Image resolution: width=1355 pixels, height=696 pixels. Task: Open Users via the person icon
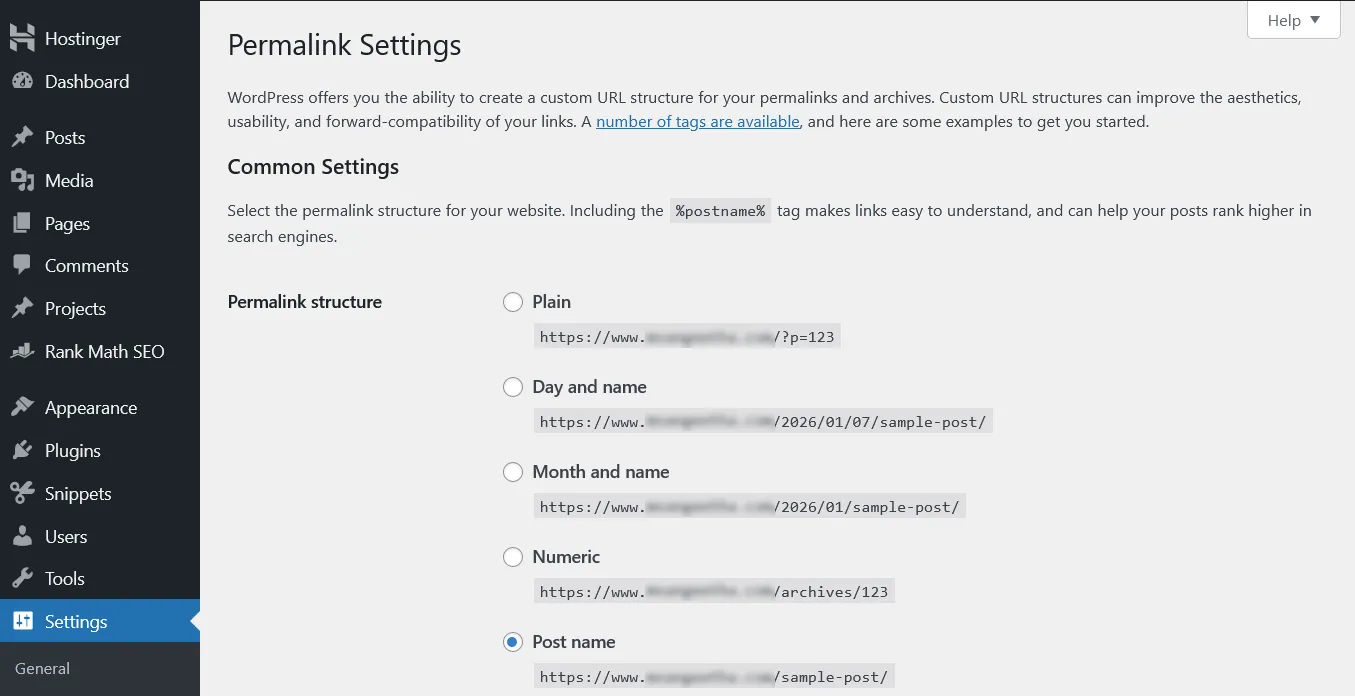pos(22,536)
